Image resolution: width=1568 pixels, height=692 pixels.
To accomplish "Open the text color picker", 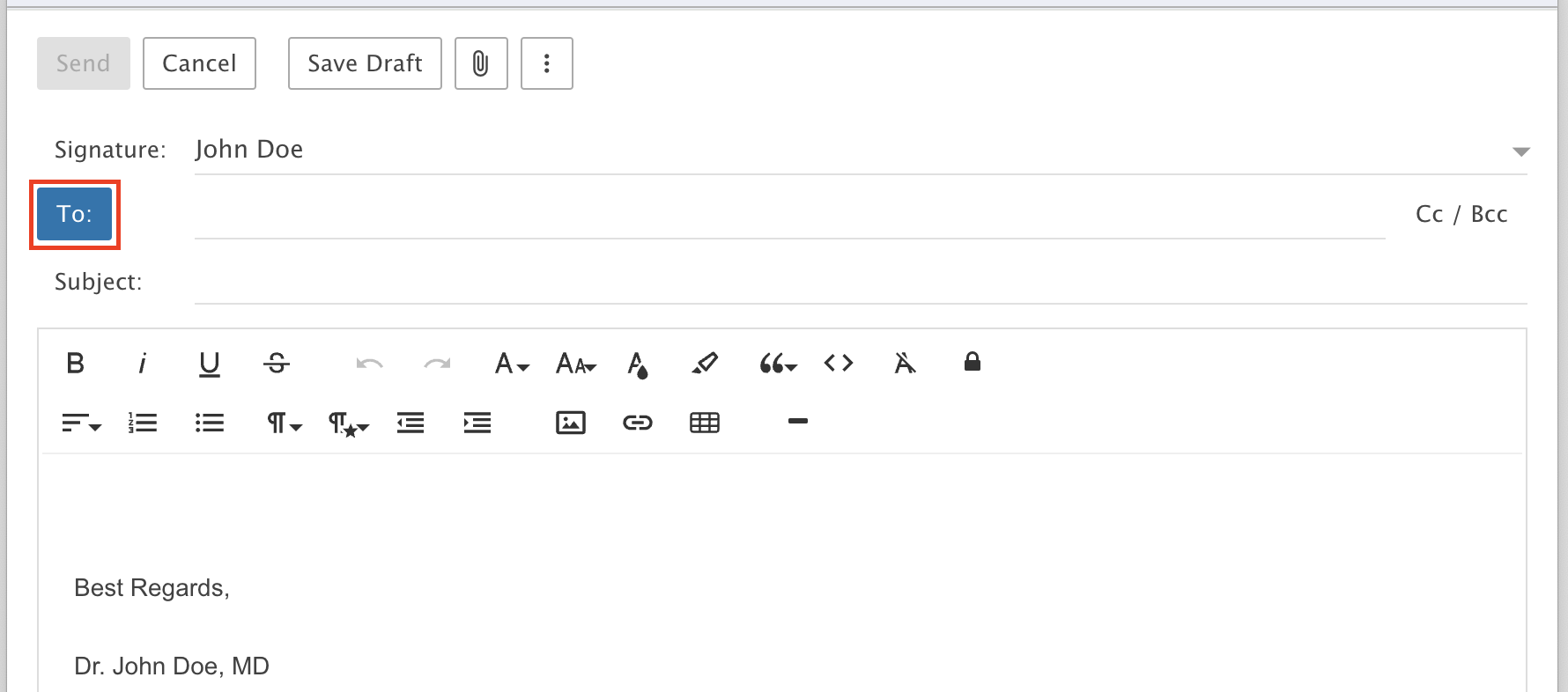I will [x=638, y=364].
